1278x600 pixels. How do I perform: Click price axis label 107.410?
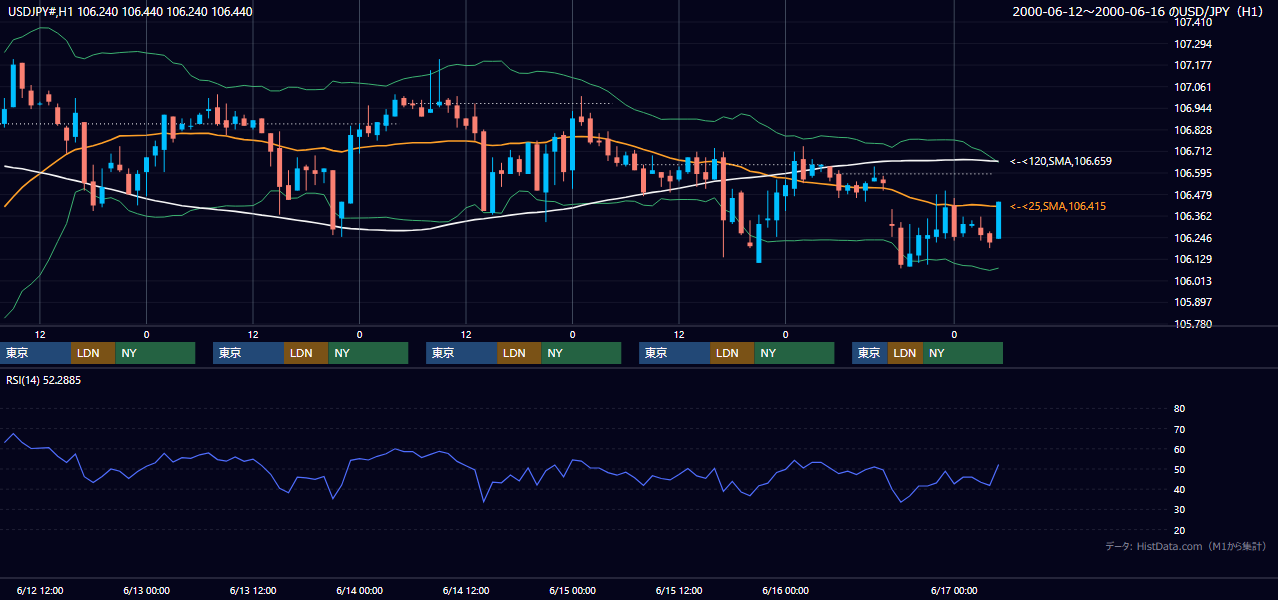(x=1193, y=22)
